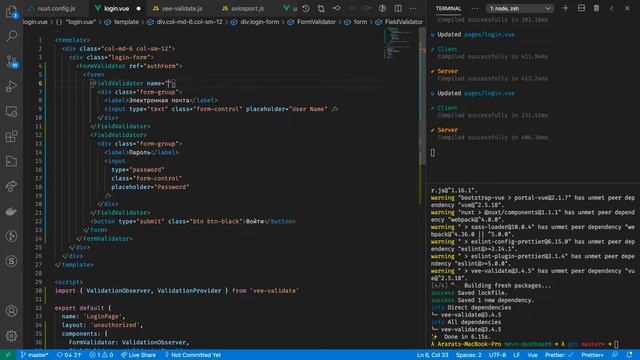Click the first 'pages/login.vue' link in terminal
This screenshot has width=640, height=360.
489,35
